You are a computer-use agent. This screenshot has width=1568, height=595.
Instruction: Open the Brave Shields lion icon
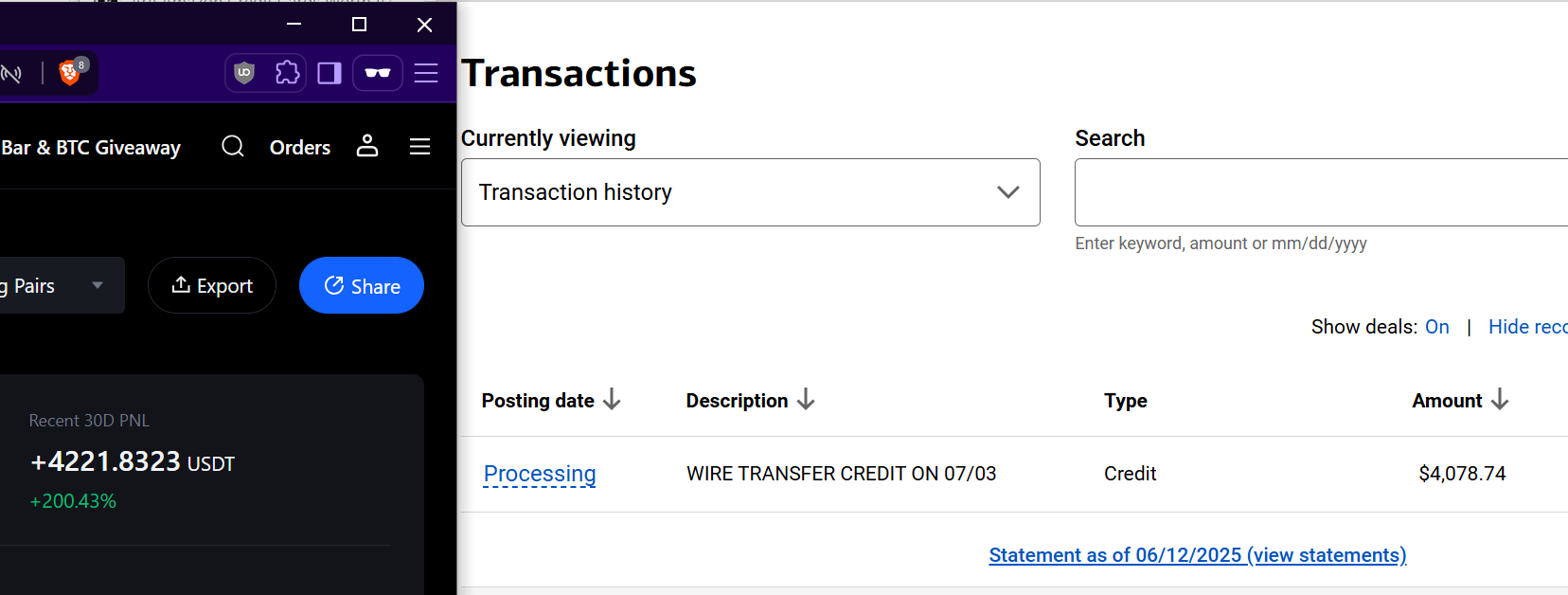pos(70,73)
